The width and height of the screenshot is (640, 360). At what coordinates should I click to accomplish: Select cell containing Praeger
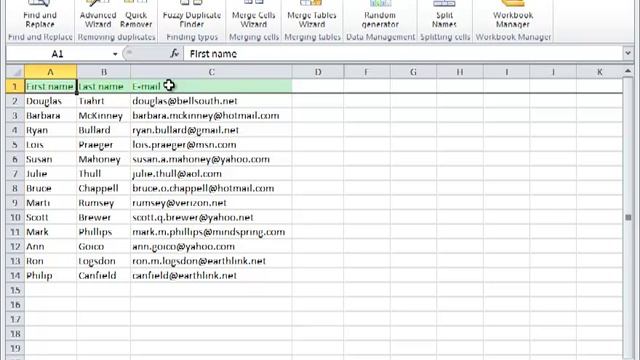[x=104, y=144]
